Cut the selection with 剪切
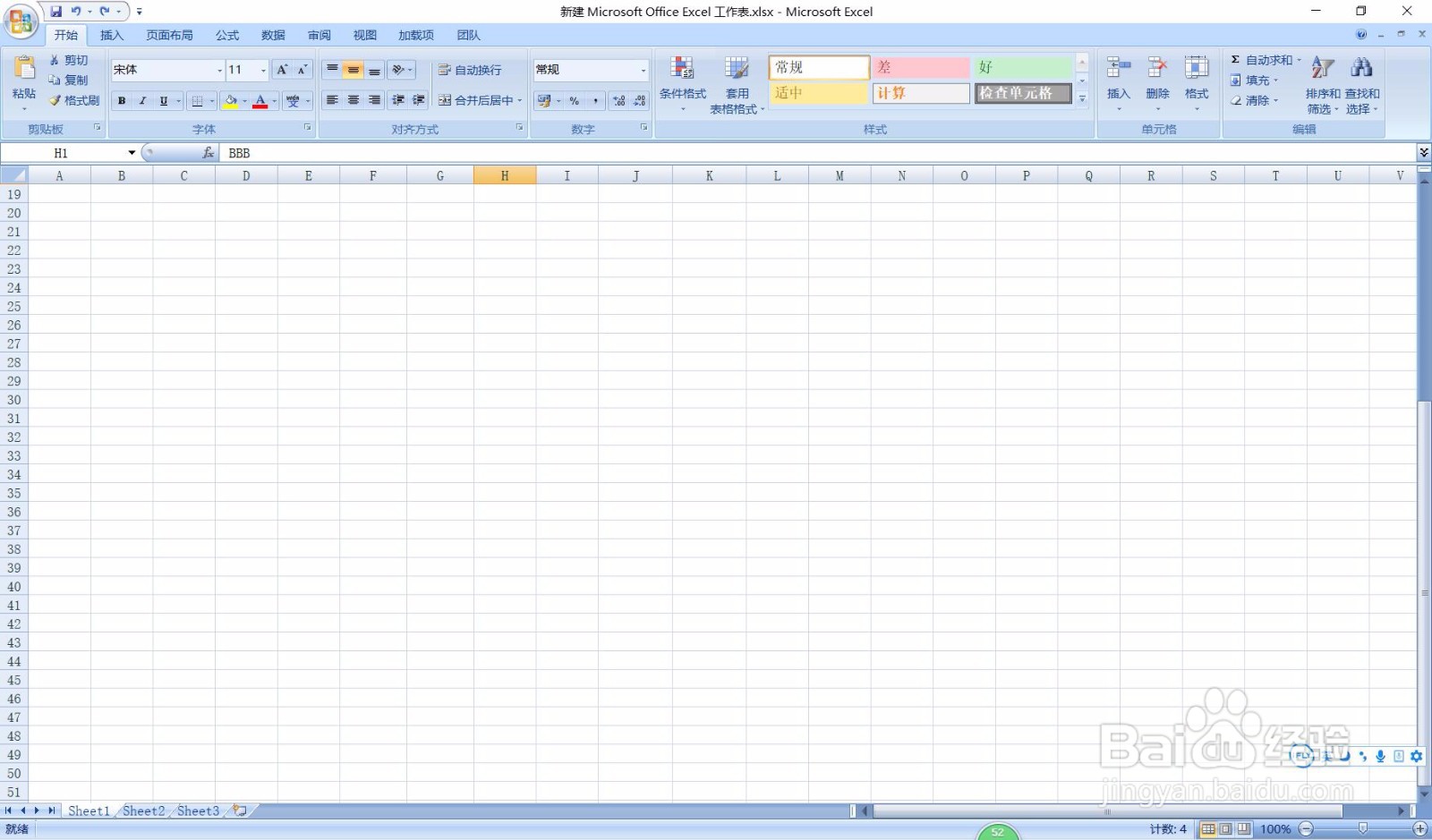Screen dimensions: 1432x840 [x=69, y=60]
